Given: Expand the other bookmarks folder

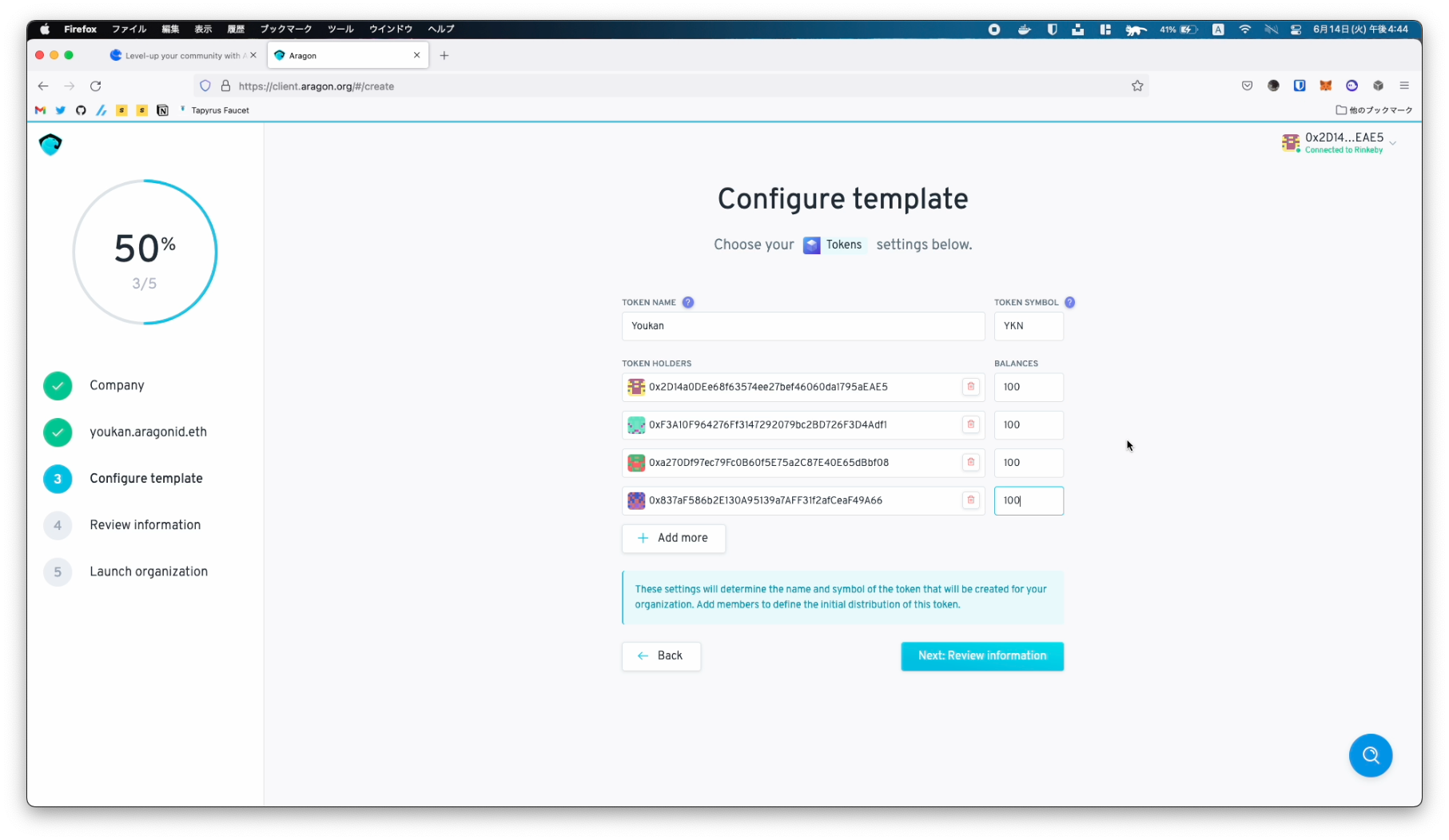Looking at the screenshot, I should (x=1374, y=110).
